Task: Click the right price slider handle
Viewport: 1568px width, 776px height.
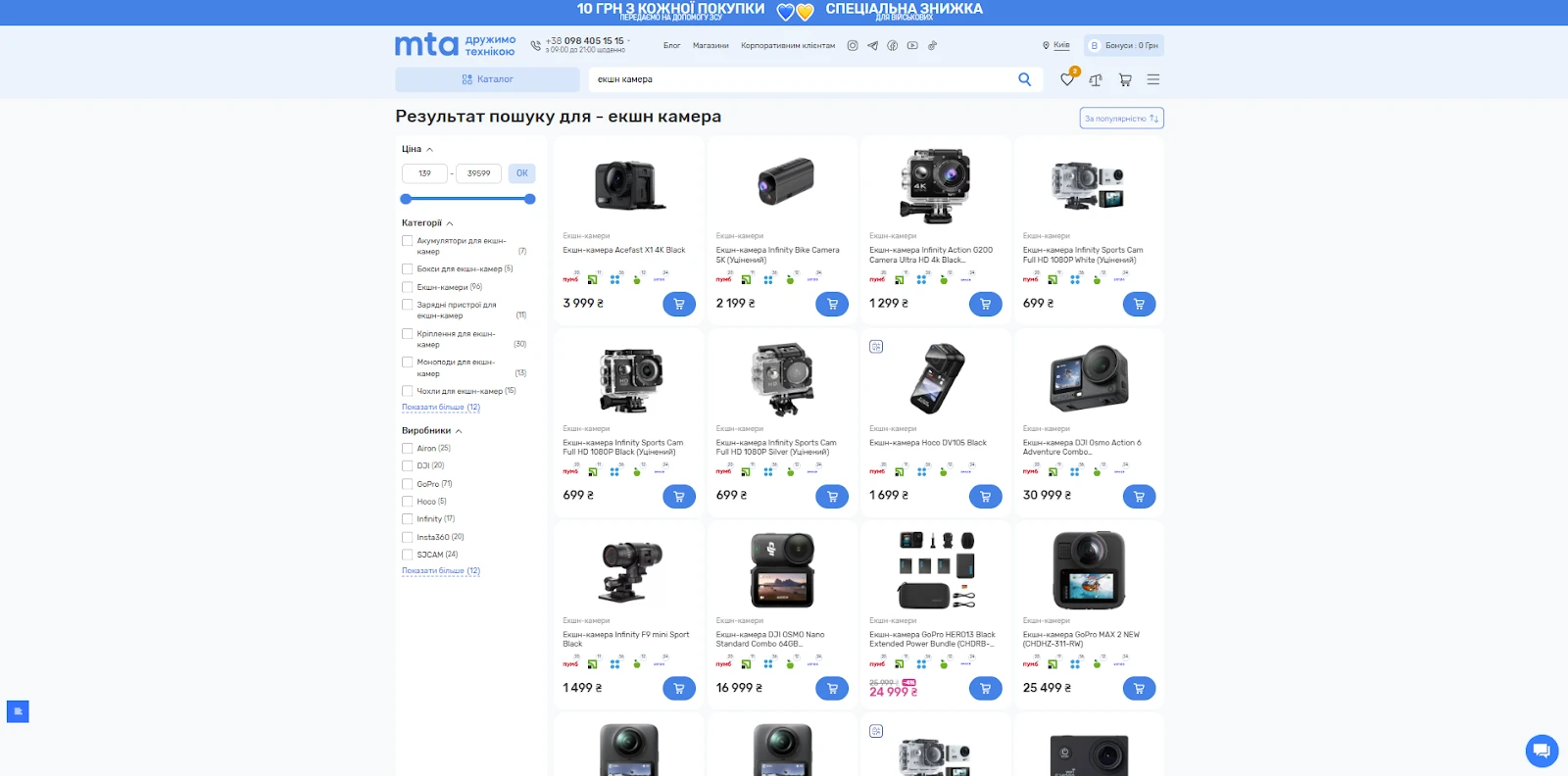Action: tap(530, 199)
